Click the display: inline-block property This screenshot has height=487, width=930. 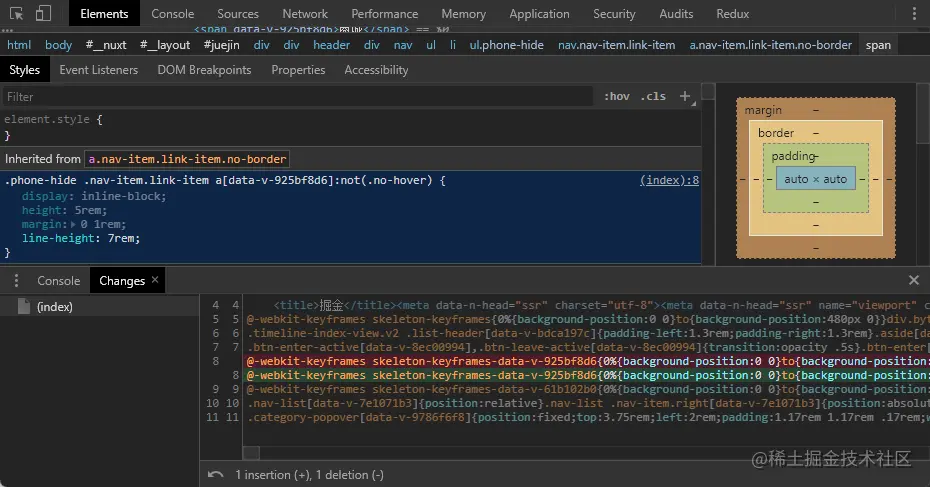[x=94, y=196]
